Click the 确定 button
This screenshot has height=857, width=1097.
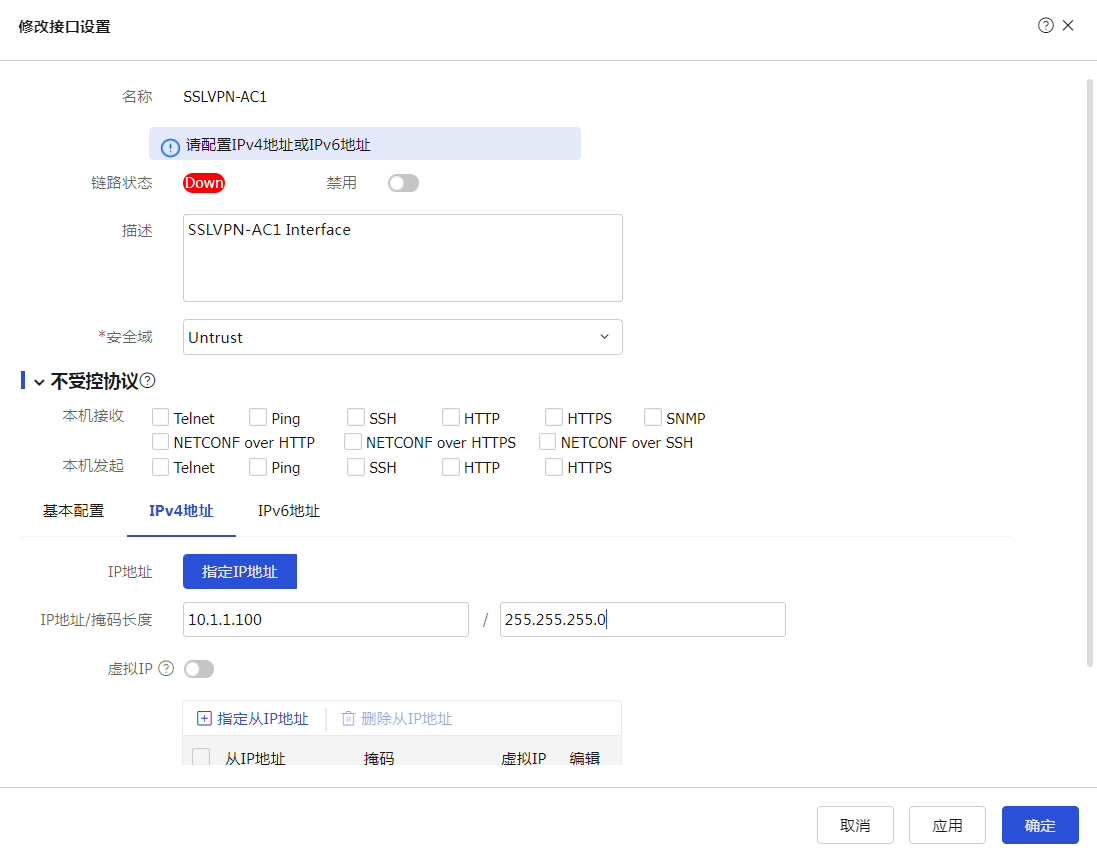pyautogui.click(x=1040, y=825)
